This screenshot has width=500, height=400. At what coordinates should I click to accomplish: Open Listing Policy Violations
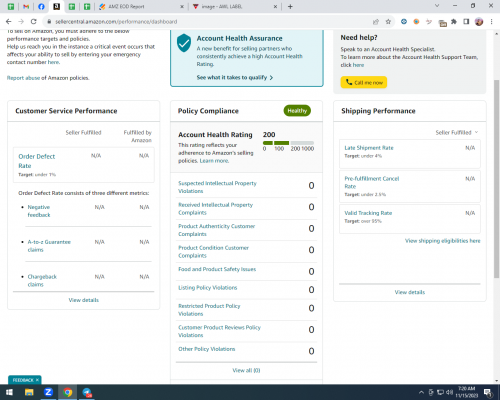click(x=208, y=288)
